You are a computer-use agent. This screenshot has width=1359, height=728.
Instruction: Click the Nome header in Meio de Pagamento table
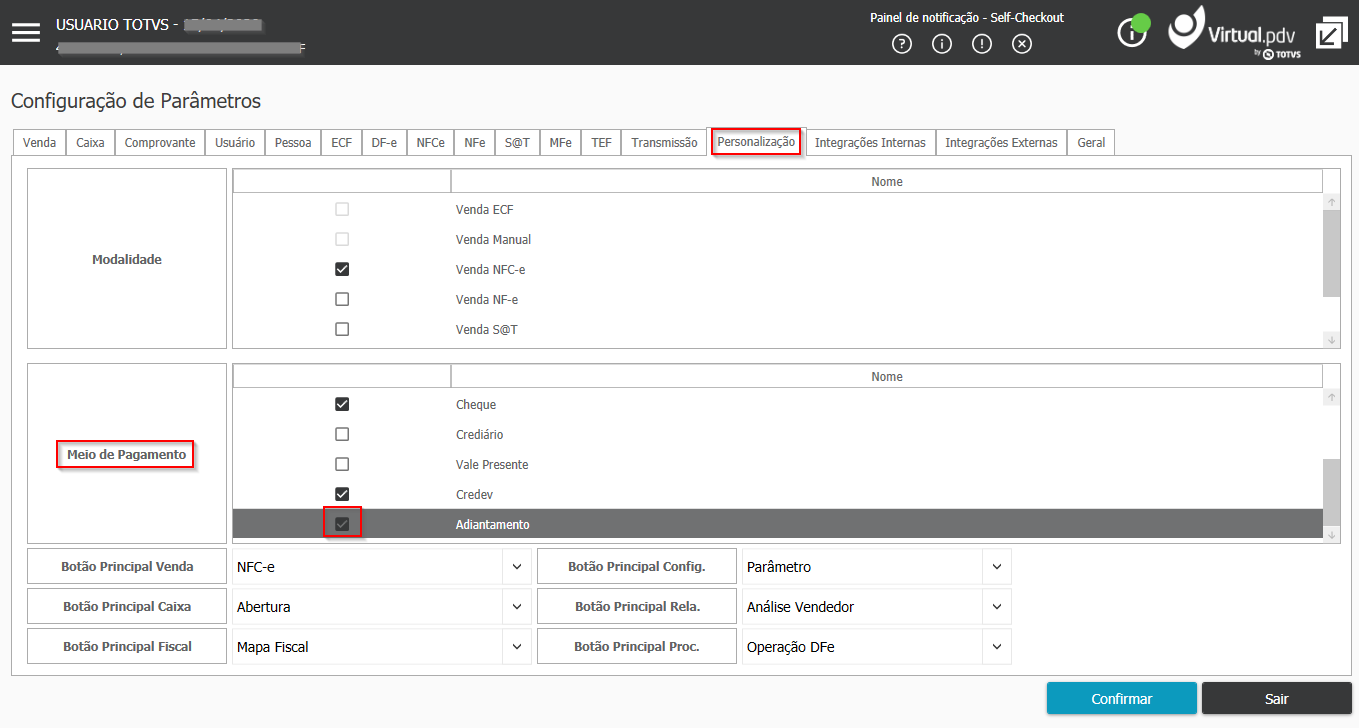click(x=887, y=377)
